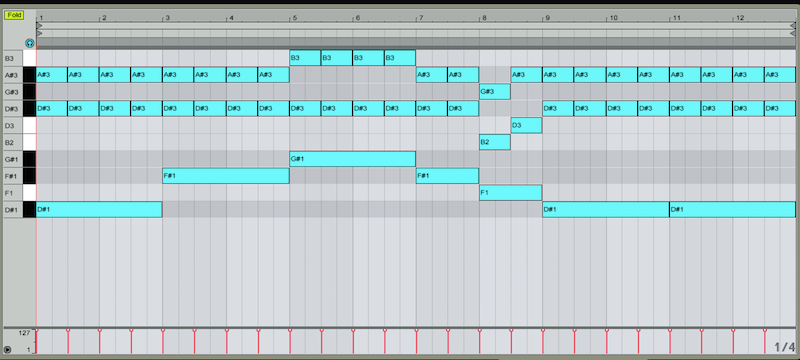800x360 pixels.
Task: Click bar 8 on the beat ruler
Action: (x=484, y=18)
